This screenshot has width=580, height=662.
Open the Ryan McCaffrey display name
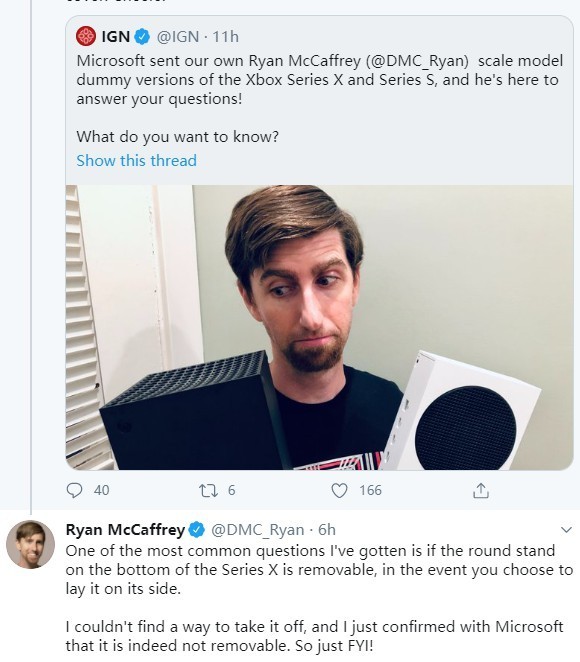[x=125, y=529]
